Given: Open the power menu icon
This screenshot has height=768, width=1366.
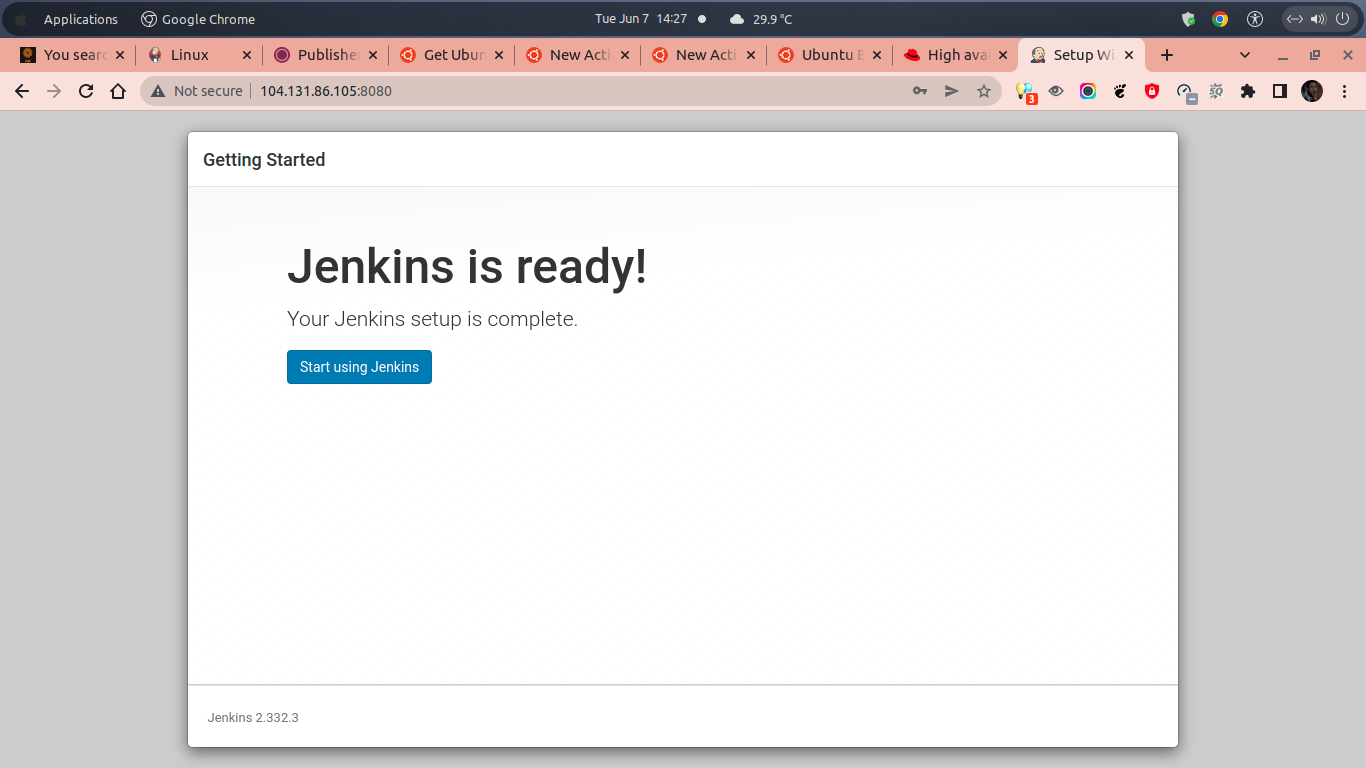Looking at the screenshot, I should [1342, 19].
